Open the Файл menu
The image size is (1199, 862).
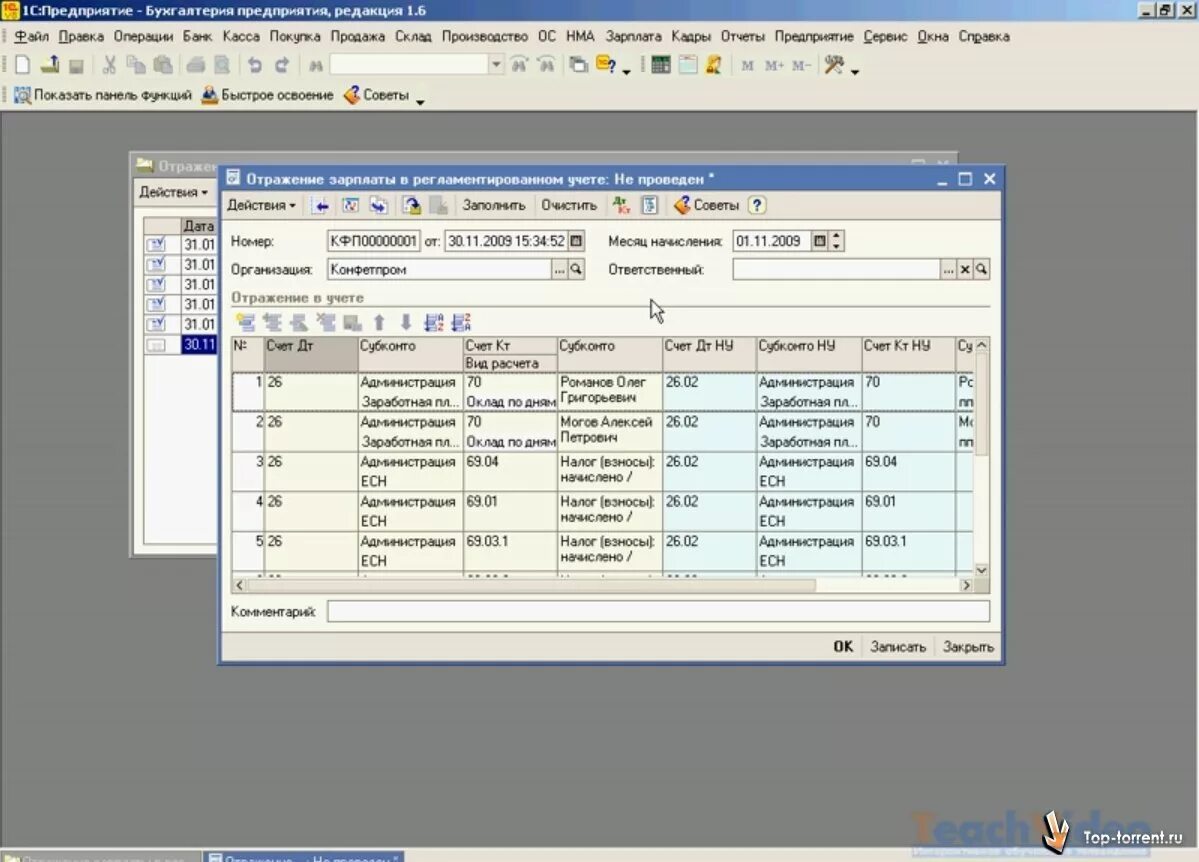pos(31,37)
